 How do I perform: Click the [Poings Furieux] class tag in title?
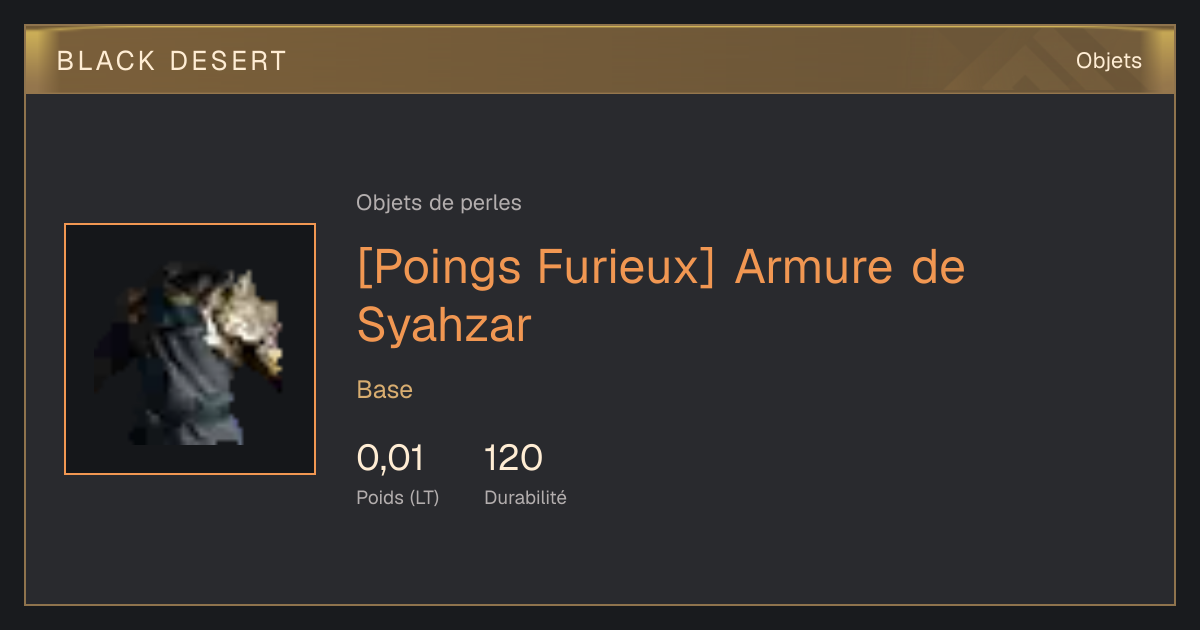(536, 267)
